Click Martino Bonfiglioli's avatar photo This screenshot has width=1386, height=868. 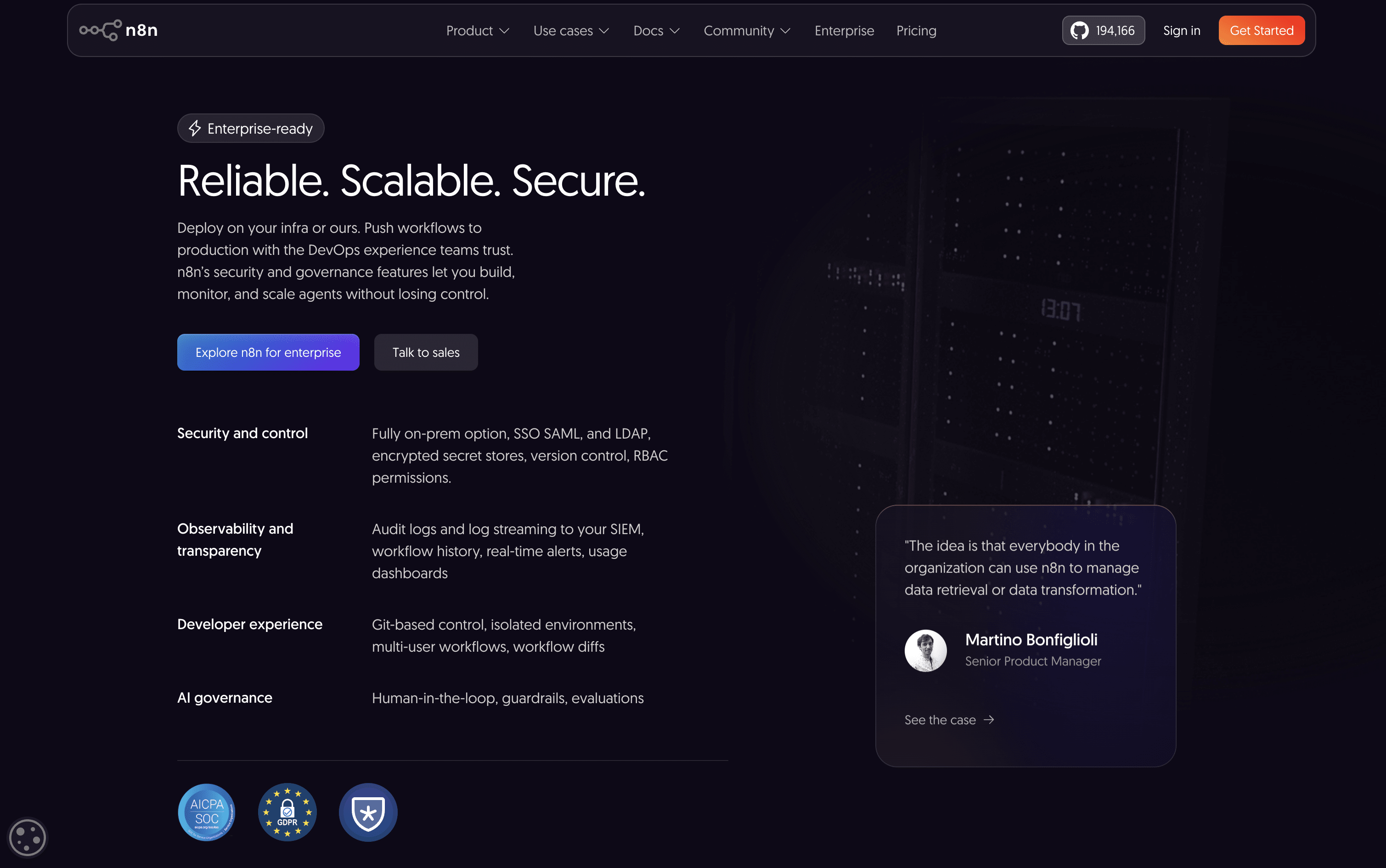pyautogui.click(x=925, y=650)
